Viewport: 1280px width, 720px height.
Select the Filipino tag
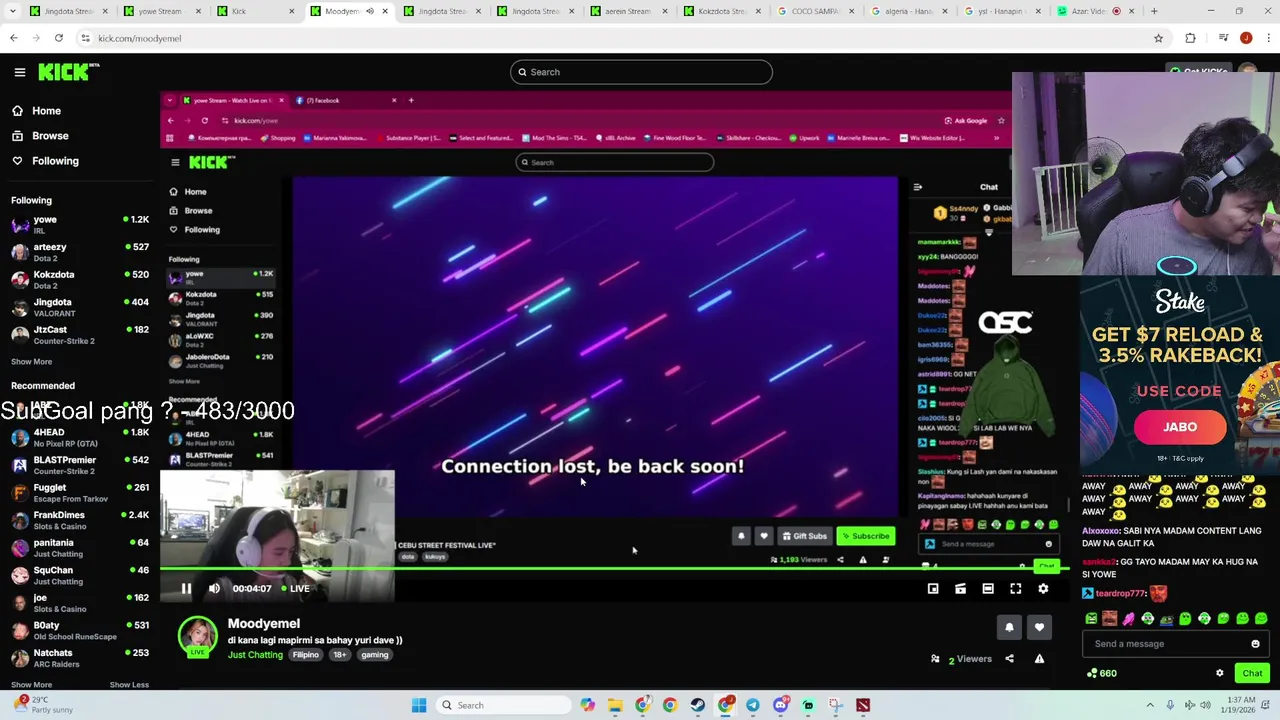pos(305,655)
